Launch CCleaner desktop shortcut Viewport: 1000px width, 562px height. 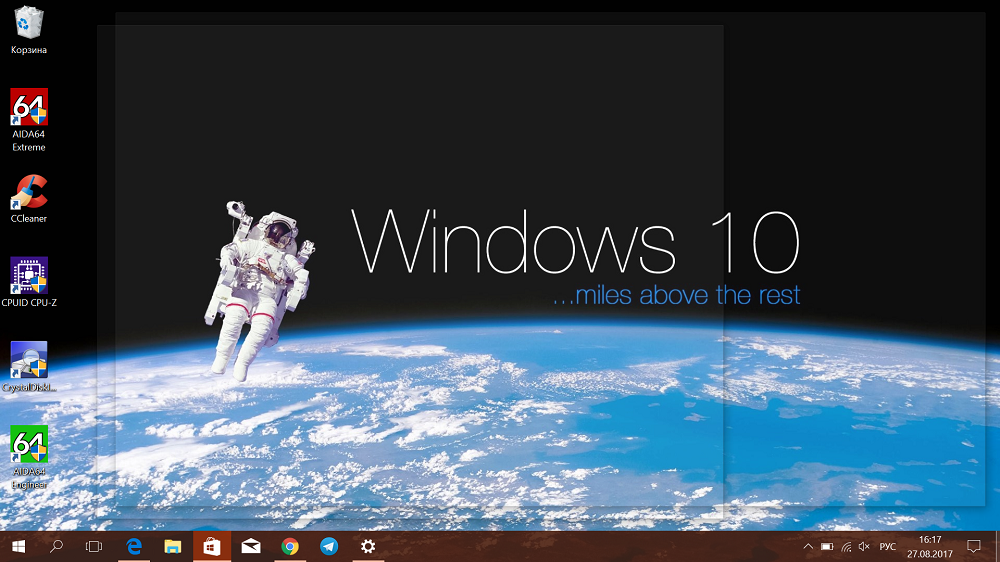coord(29,199)
